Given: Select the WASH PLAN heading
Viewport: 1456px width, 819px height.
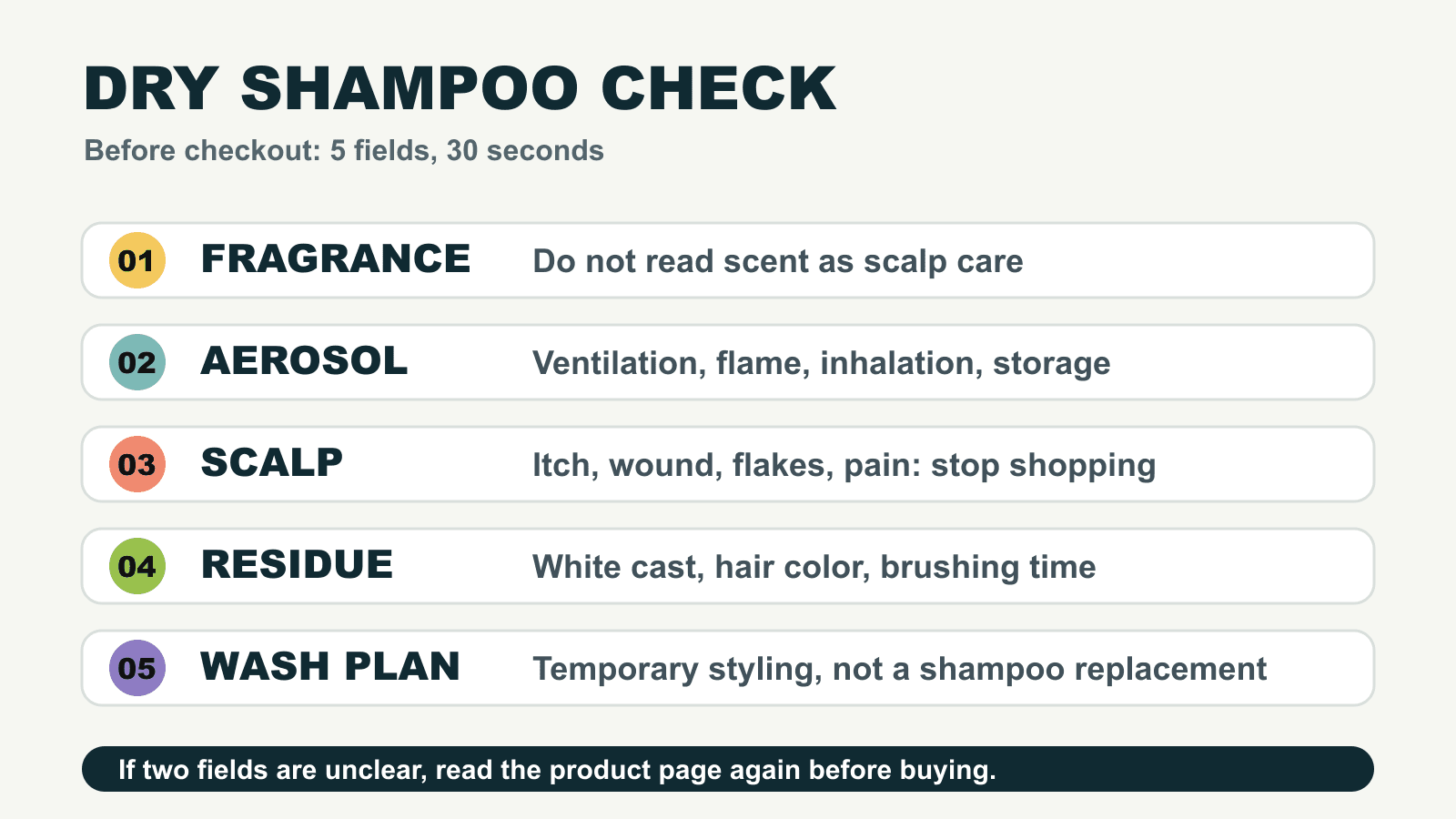Looking at the screenshot, I should [330, 667].
